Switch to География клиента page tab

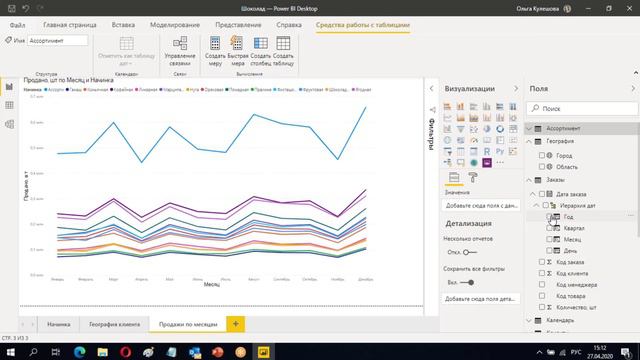pyautogui.click(x=114, y=324)
